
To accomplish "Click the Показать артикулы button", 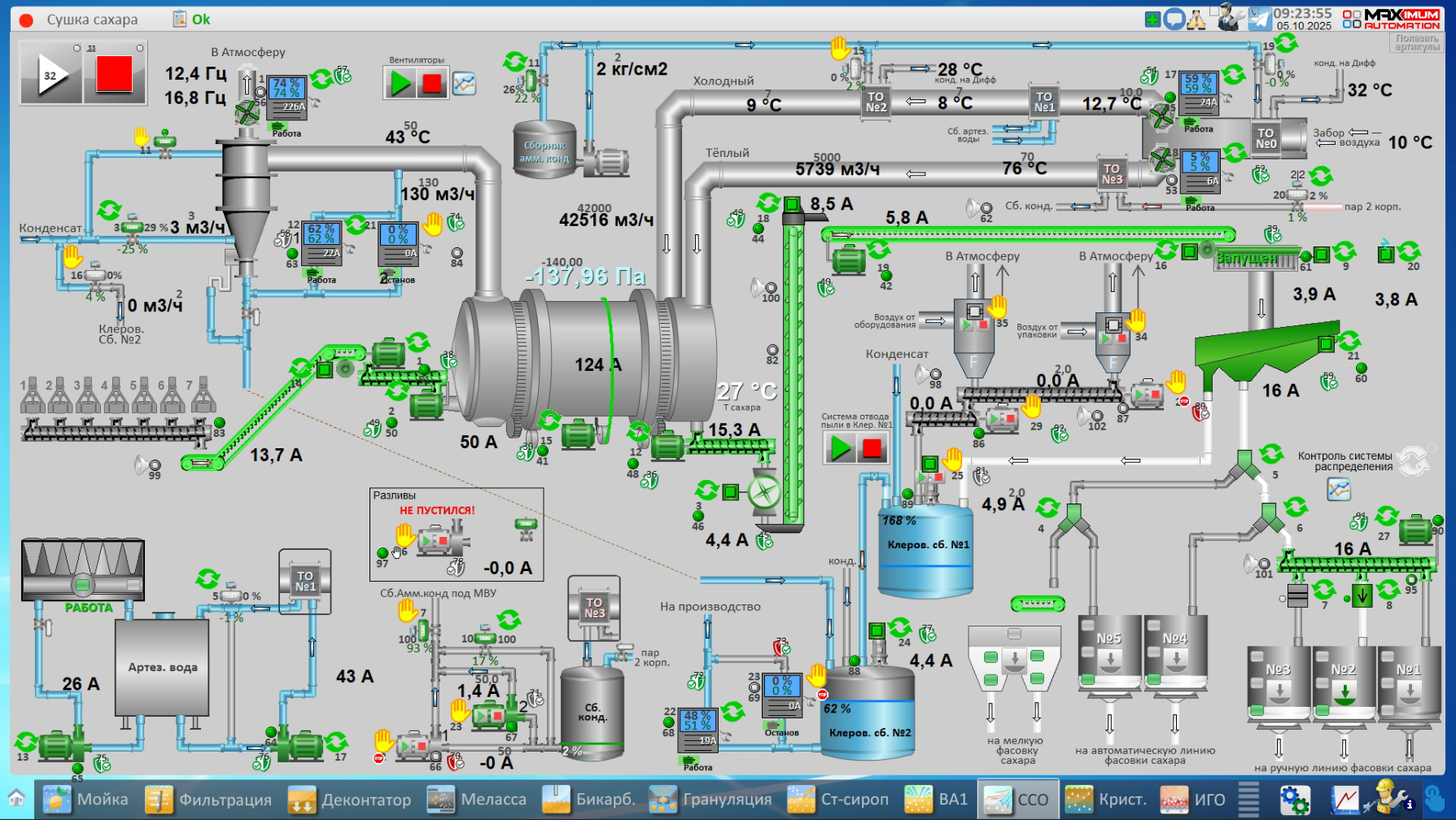I will pos(1417,42).
